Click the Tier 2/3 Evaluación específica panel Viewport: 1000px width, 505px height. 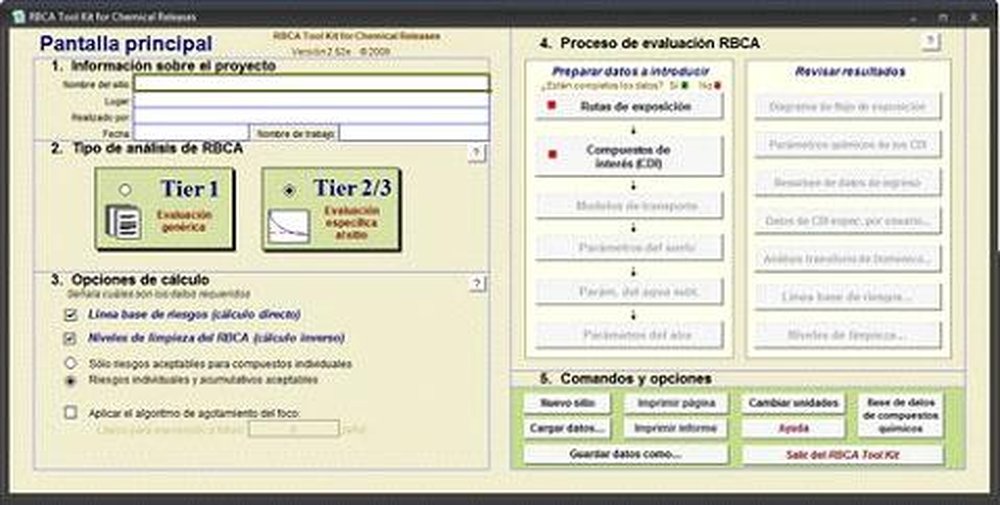coord(331,209)
